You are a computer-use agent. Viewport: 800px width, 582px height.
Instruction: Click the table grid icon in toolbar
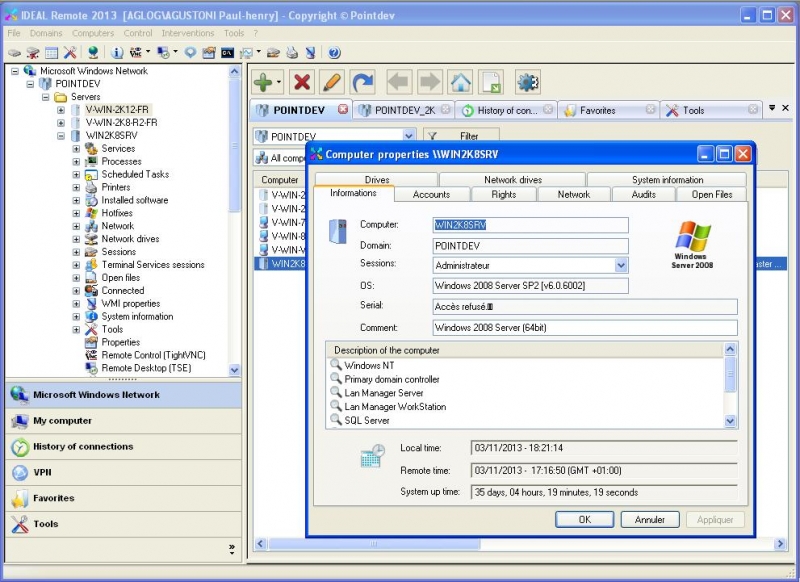coord(52,53)
